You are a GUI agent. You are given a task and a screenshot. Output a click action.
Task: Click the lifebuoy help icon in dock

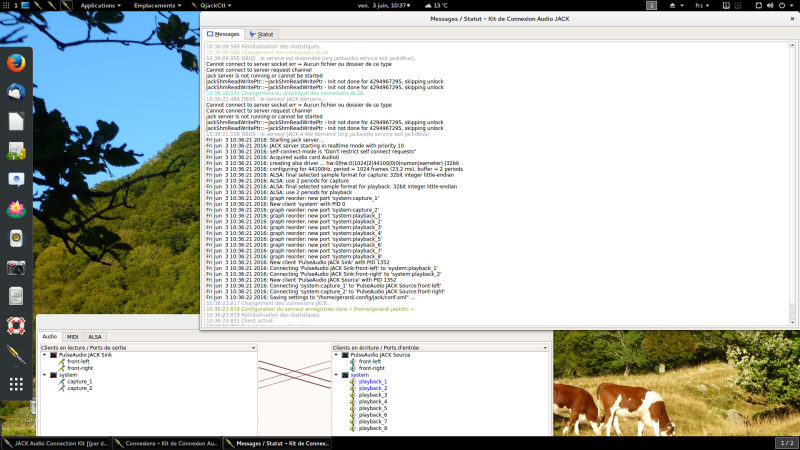point(17,325)
